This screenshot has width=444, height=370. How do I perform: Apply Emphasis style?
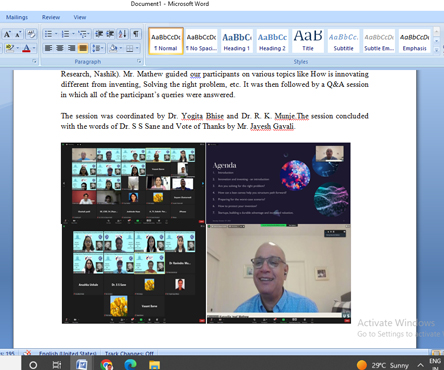(x=414, y=41)
